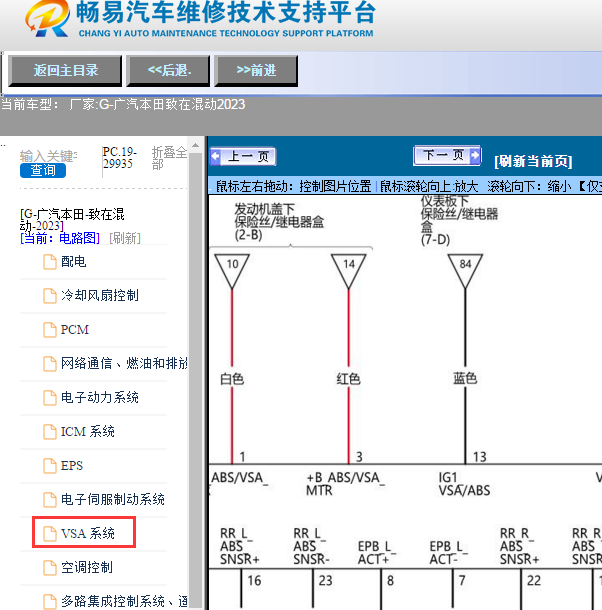This screenshot has height=610, width=602.
Task: Select the ICM 系统 item
Action: [88, 431]
